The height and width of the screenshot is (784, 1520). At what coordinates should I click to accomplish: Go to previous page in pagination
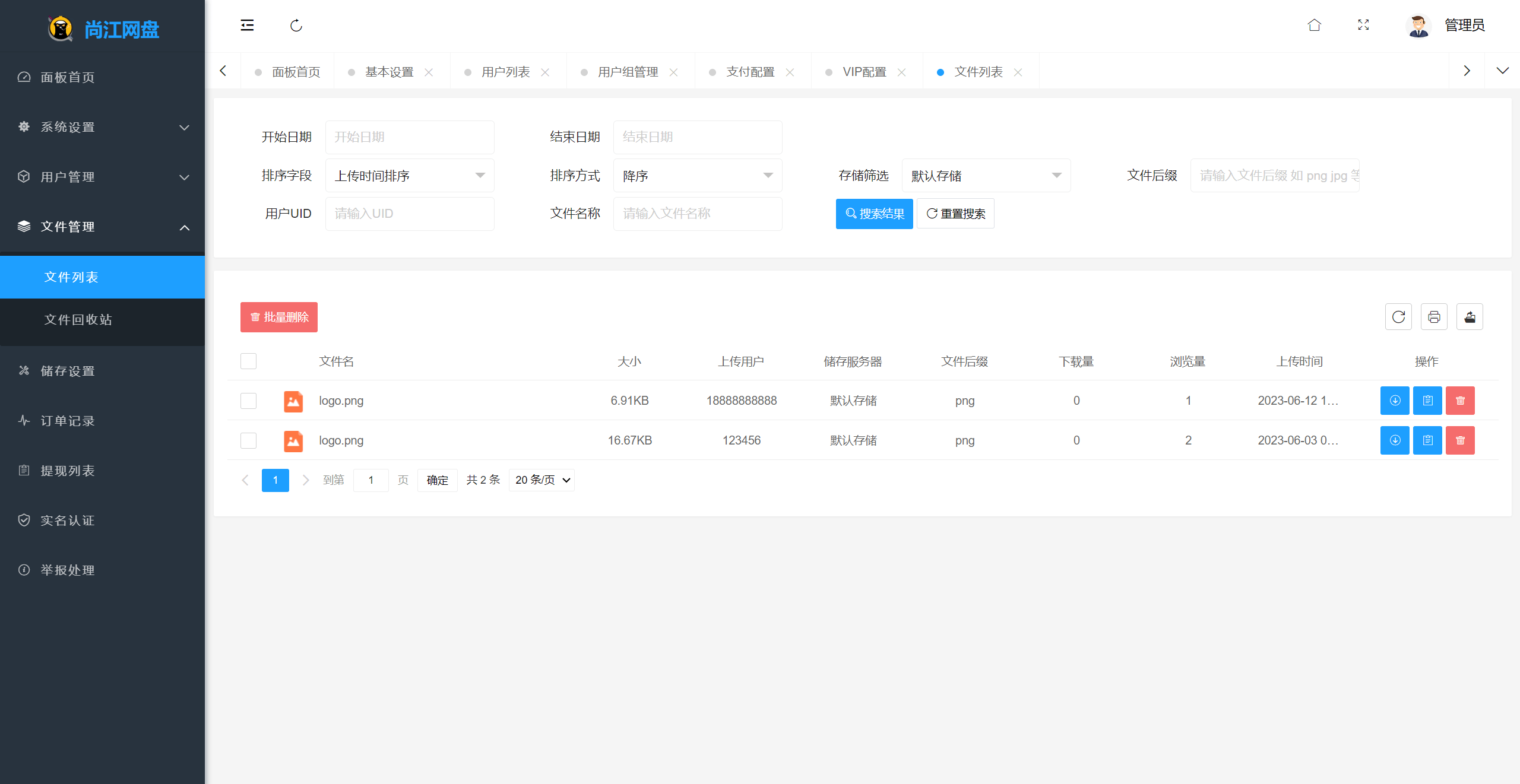click(245, 480)
